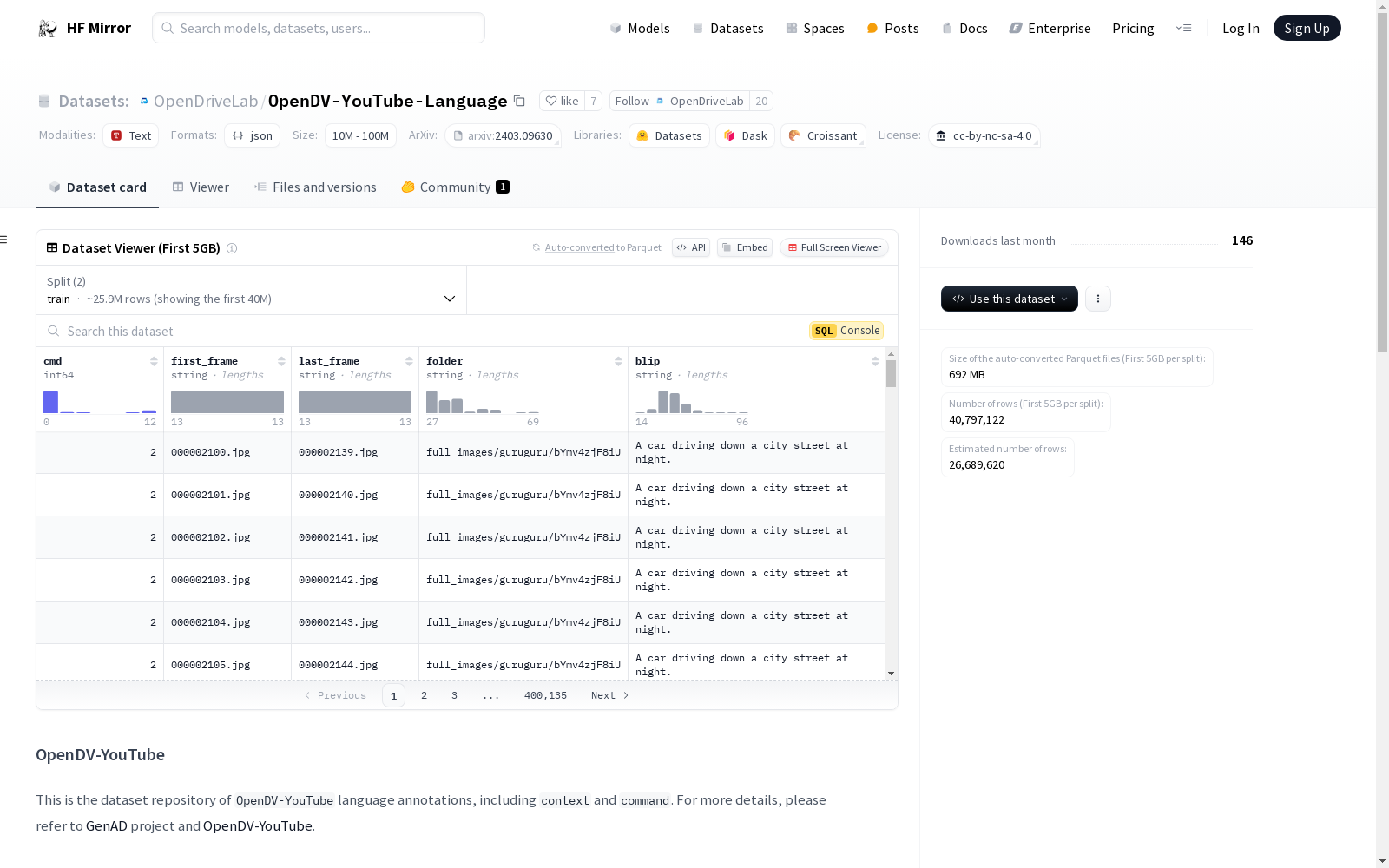Open the Embed button
The image size is (1389, 868).
point(745,247)
